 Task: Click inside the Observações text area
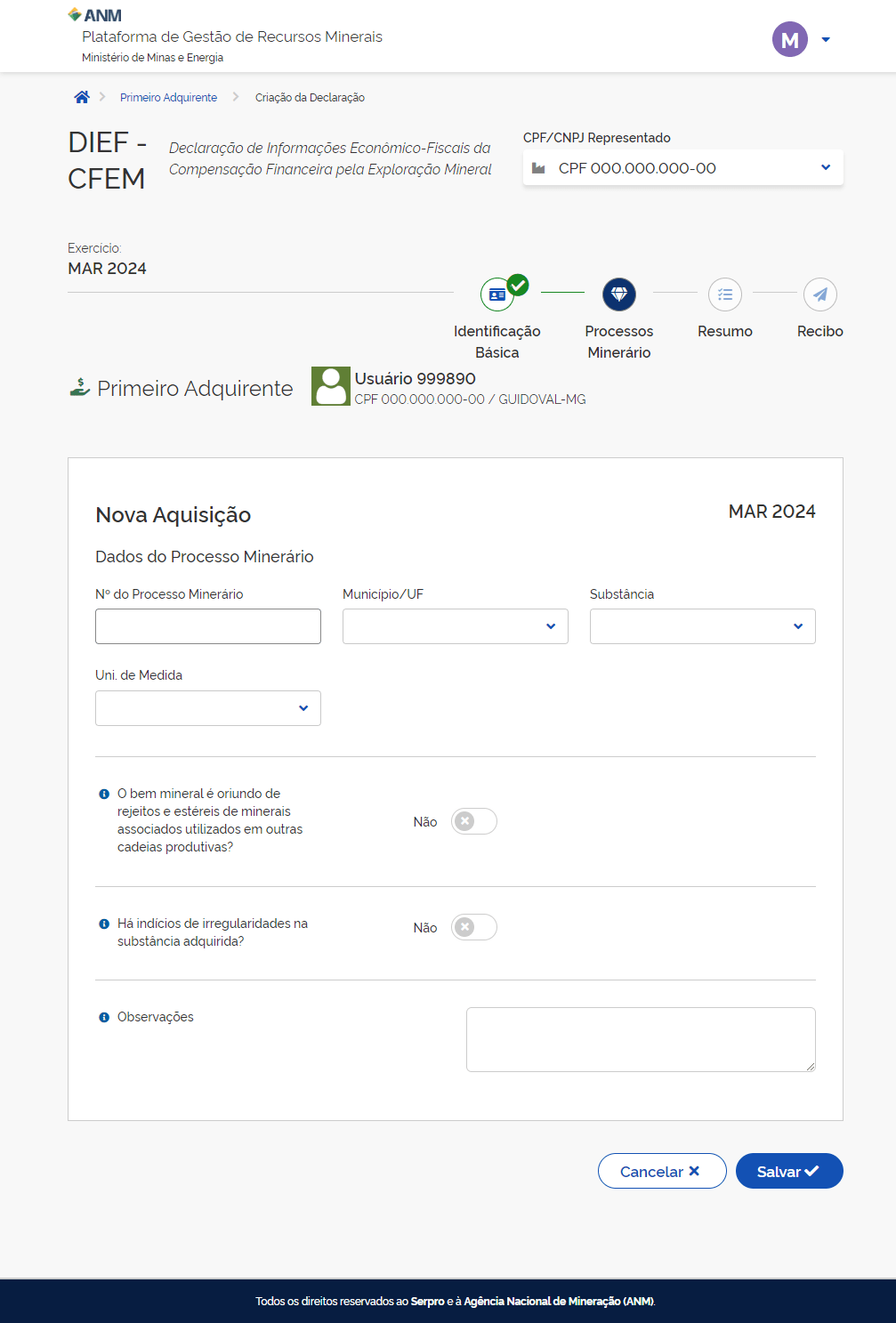pos(640,1039)
